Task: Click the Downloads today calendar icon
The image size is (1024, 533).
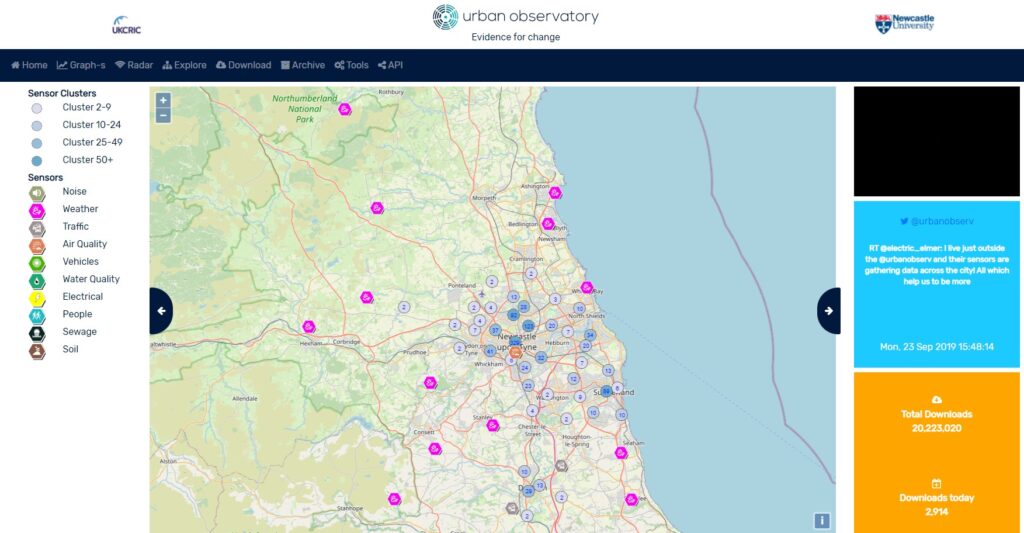Action: coord(936,483)
